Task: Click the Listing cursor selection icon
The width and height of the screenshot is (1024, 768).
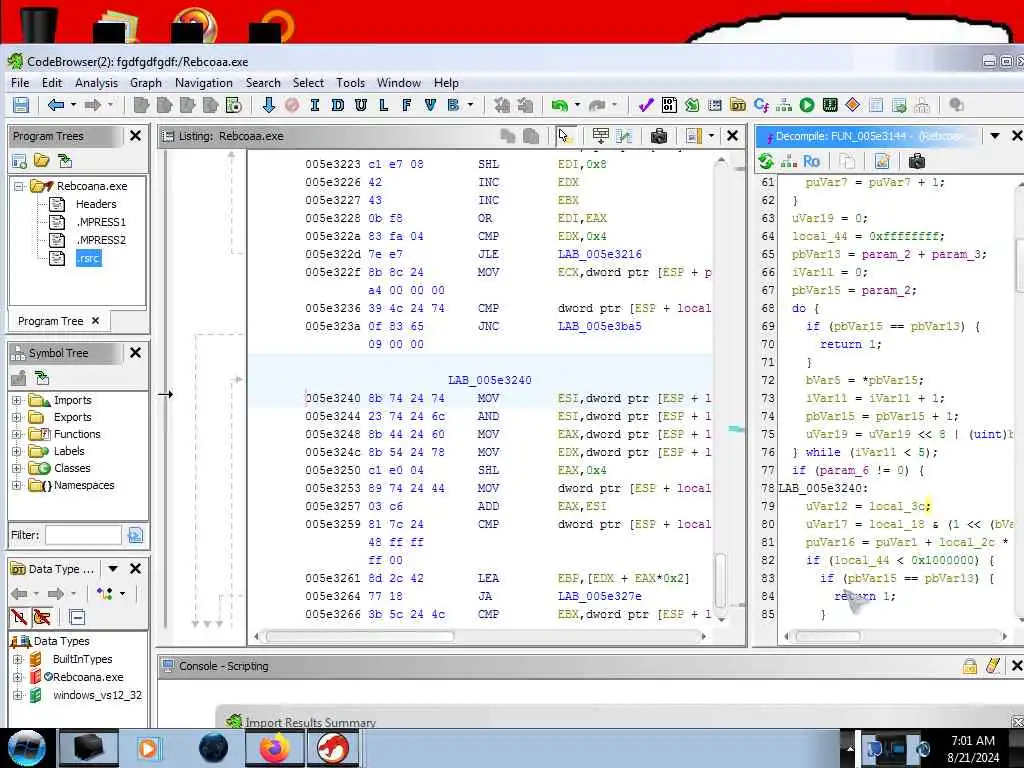Action: tap(564, 136)
